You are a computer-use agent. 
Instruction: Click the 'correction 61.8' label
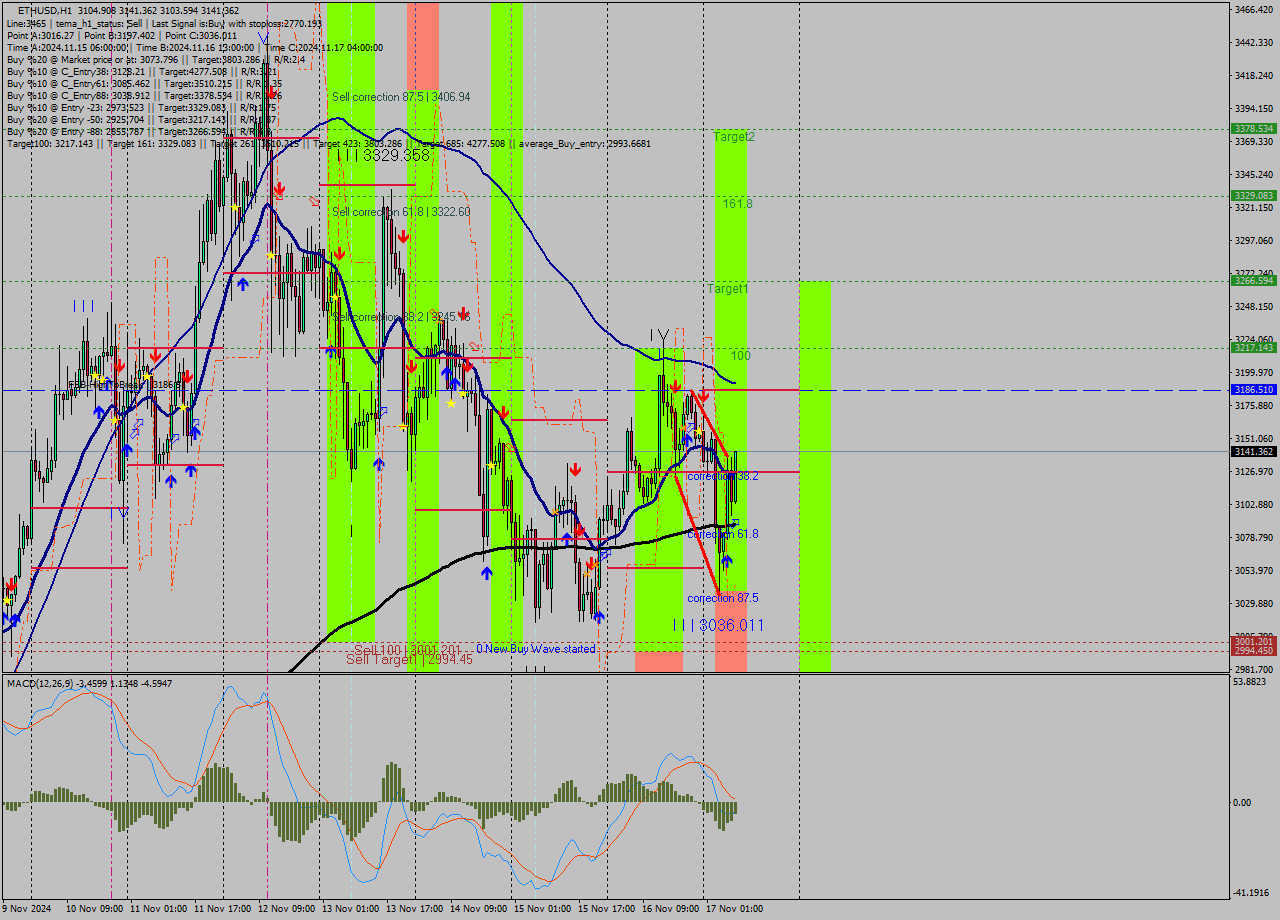(722, 534)
